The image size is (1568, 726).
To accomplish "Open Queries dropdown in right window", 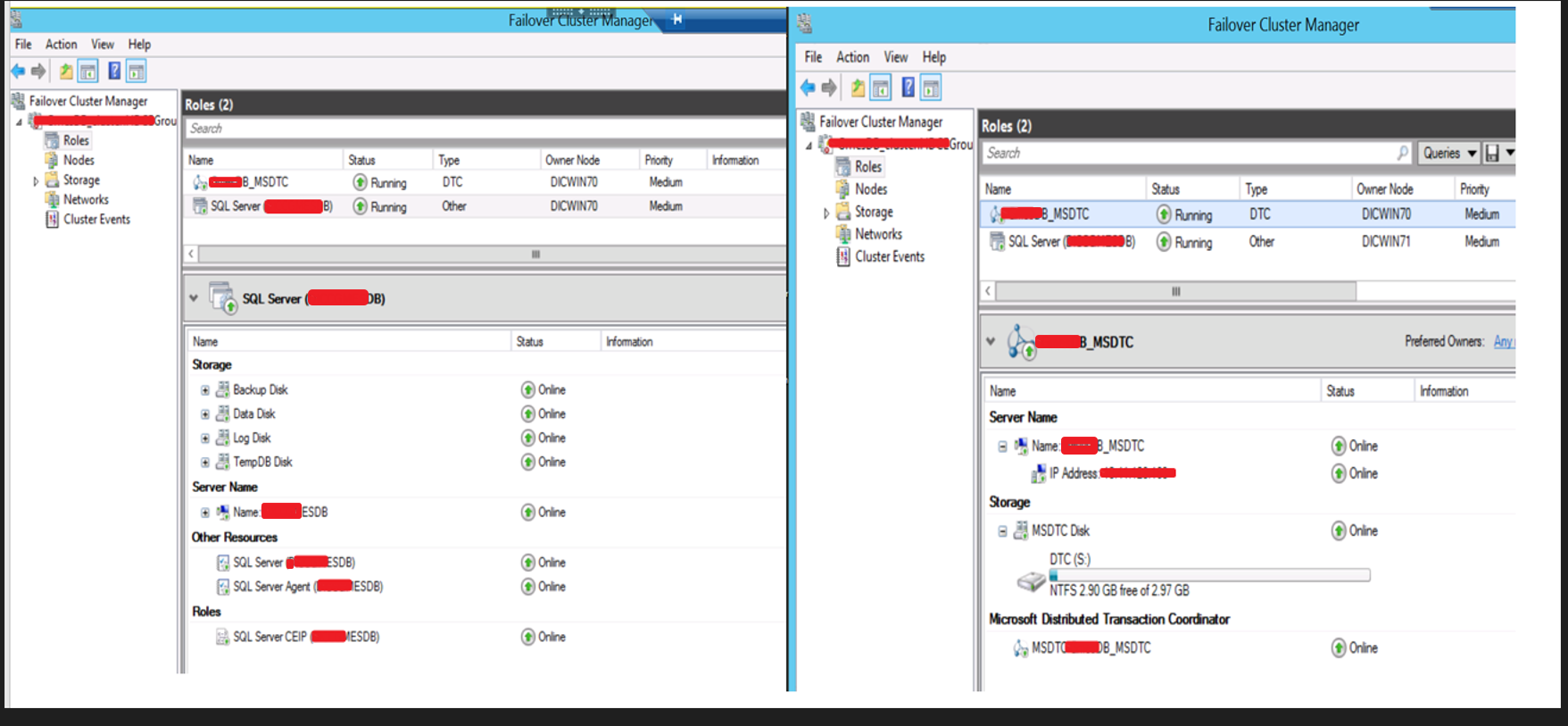I will pos(1449,154).
